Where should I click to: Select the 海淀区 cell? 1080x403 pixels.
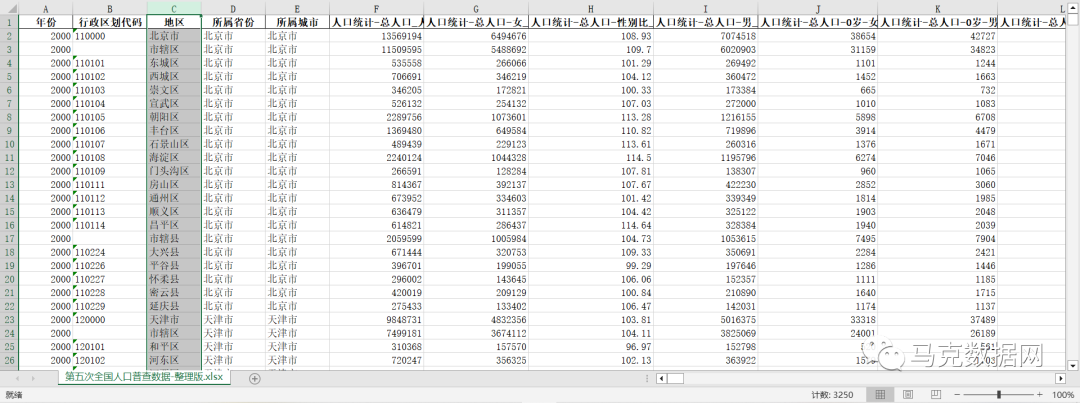[x=174, y=158]
